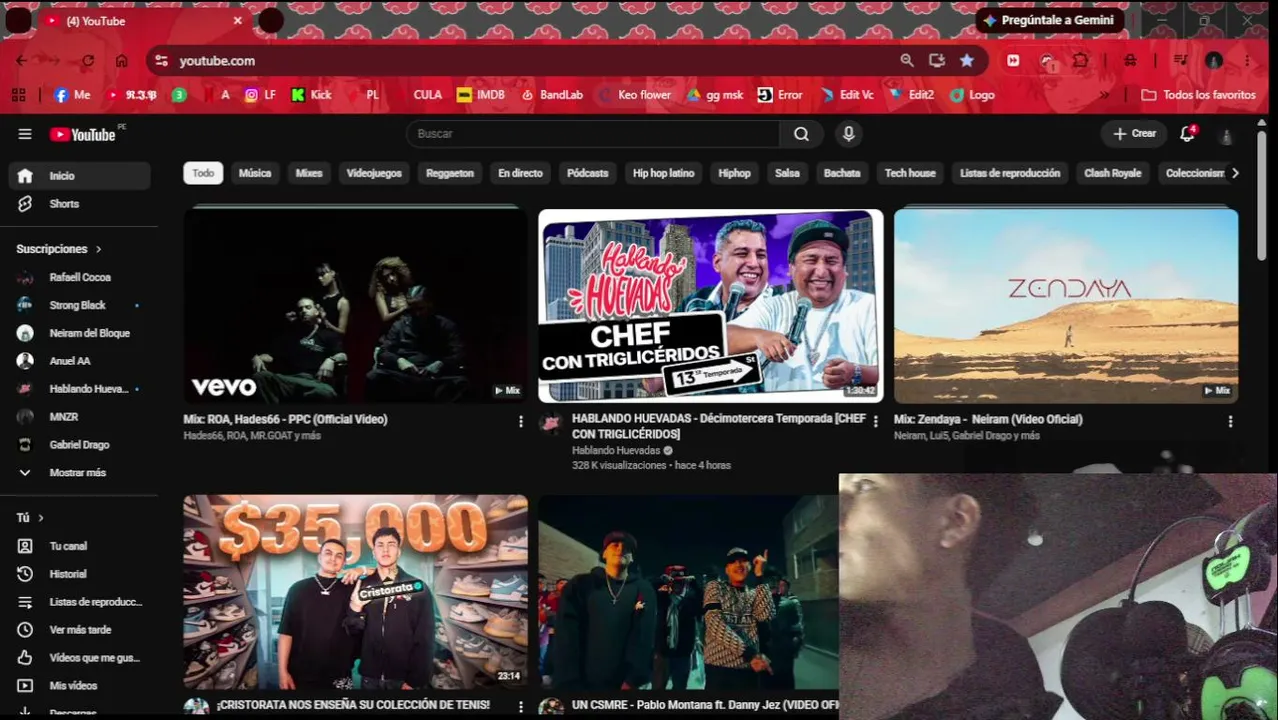Select the Música filter chip
1278x720 pixels.
255,173
